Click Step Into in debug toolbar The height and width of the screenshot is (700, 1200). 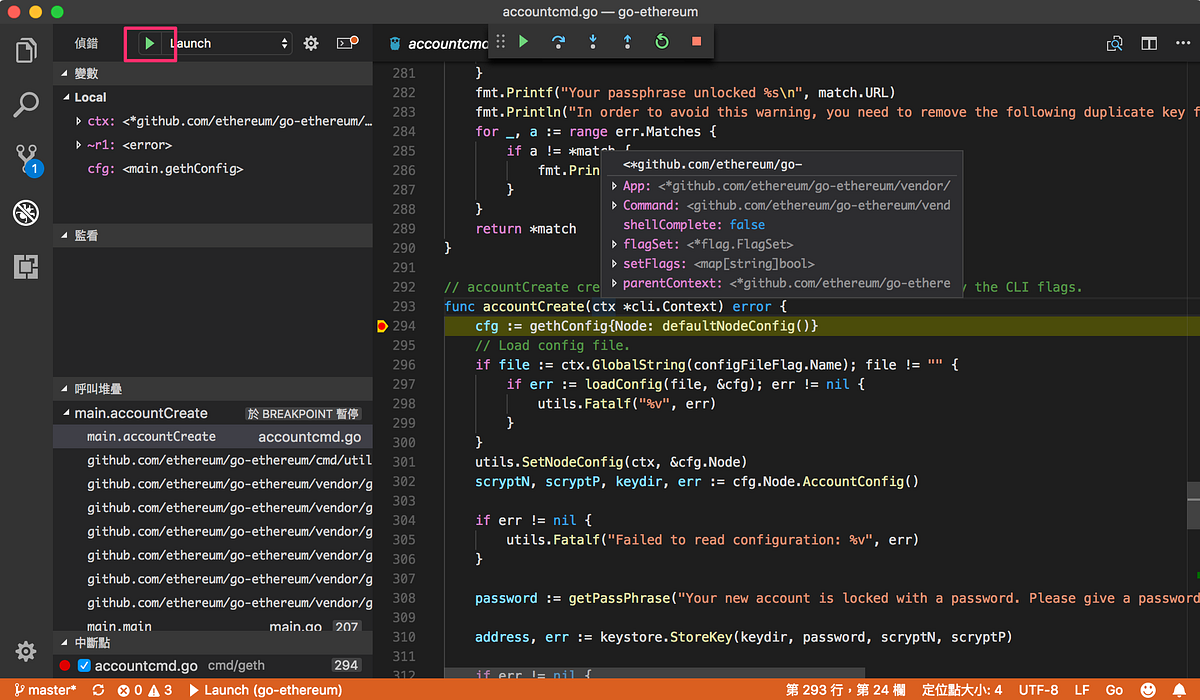593,42
